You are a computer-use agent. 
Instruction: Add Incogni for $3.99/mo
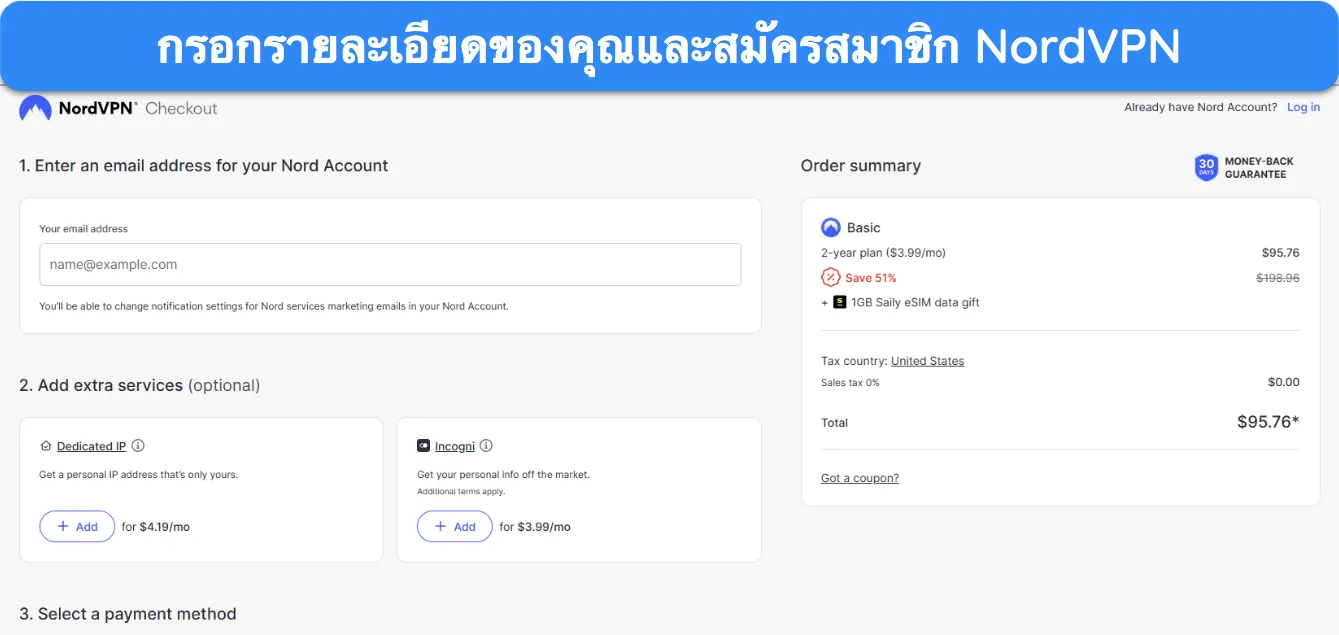pos(455,526)
